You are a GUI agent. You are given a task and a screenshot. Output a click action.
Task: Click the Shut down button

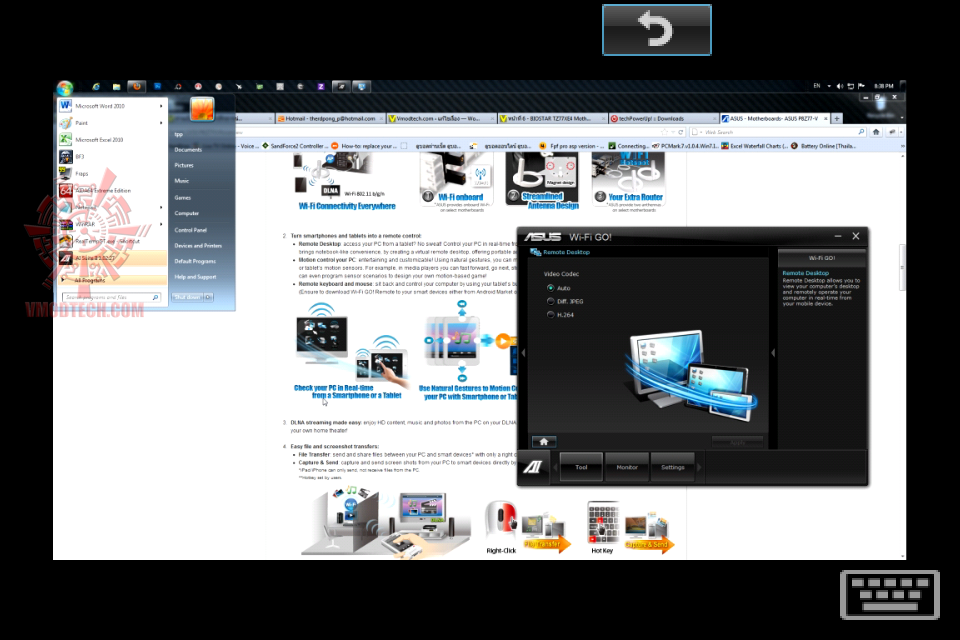click(x=187, y=297)
